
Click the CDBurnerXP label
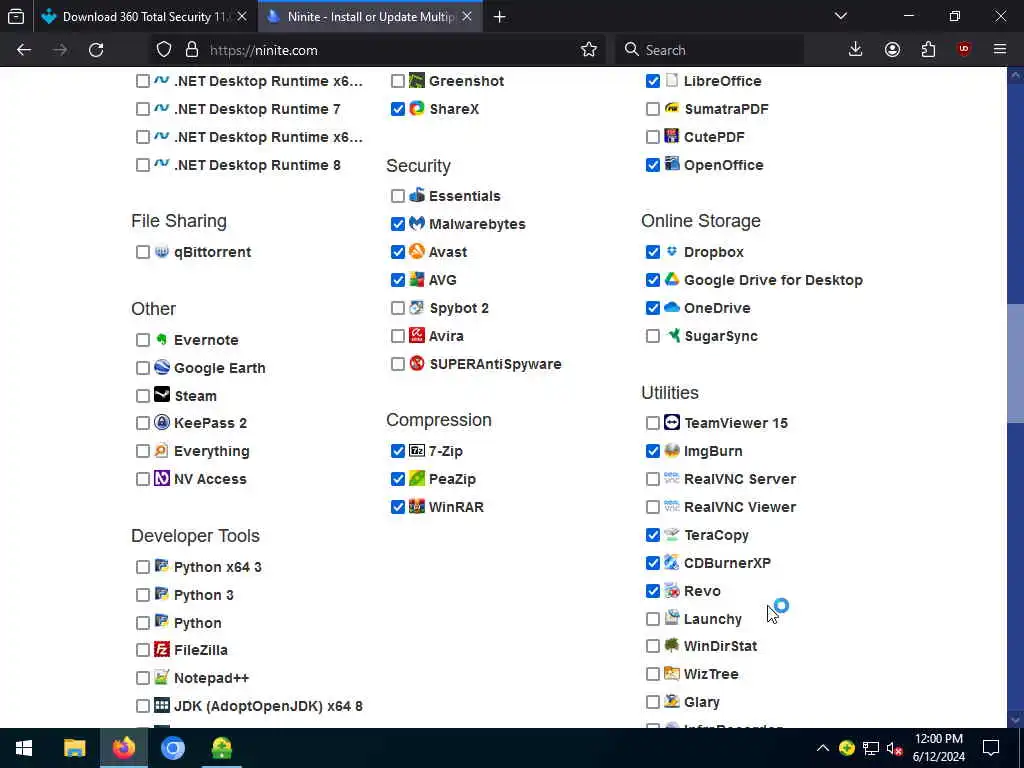click(727, 563)
